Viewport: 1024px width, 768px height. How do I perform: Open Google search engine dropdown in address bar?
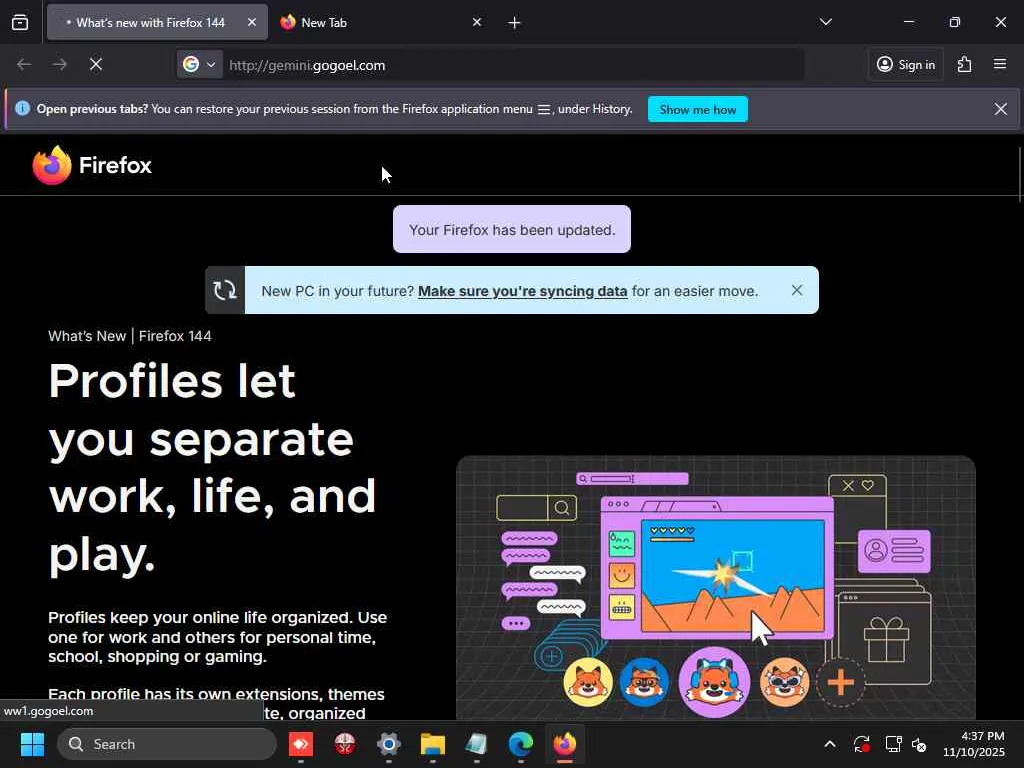tap(199, 64)
